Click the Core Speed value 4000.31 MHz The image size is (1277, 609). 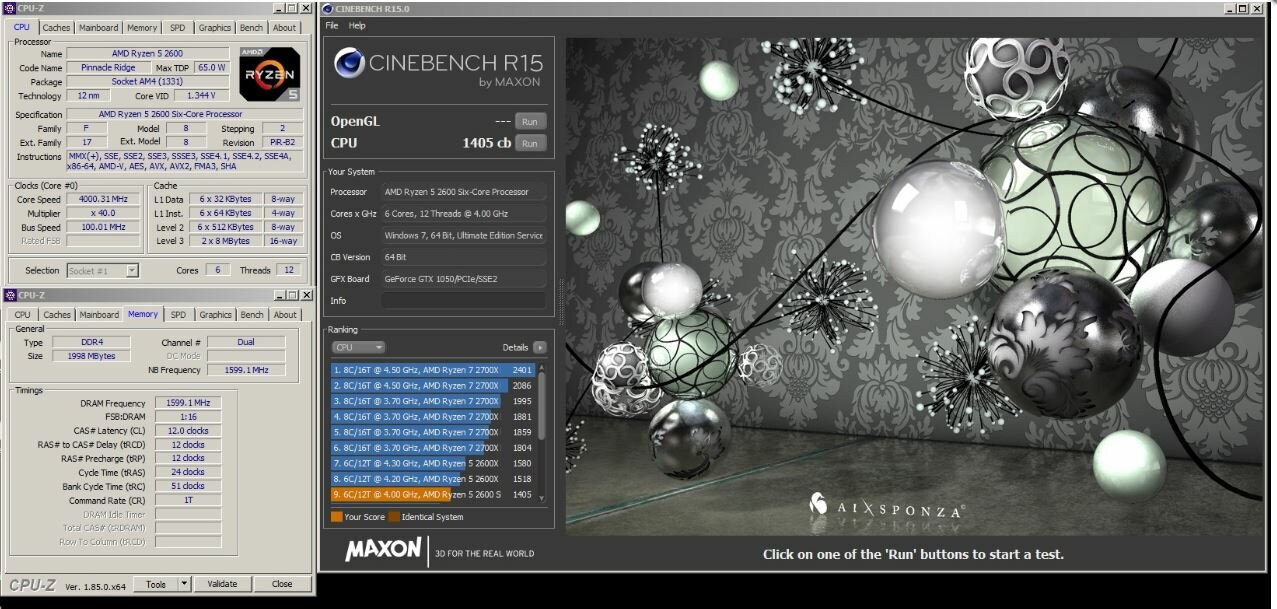point(103,199)
